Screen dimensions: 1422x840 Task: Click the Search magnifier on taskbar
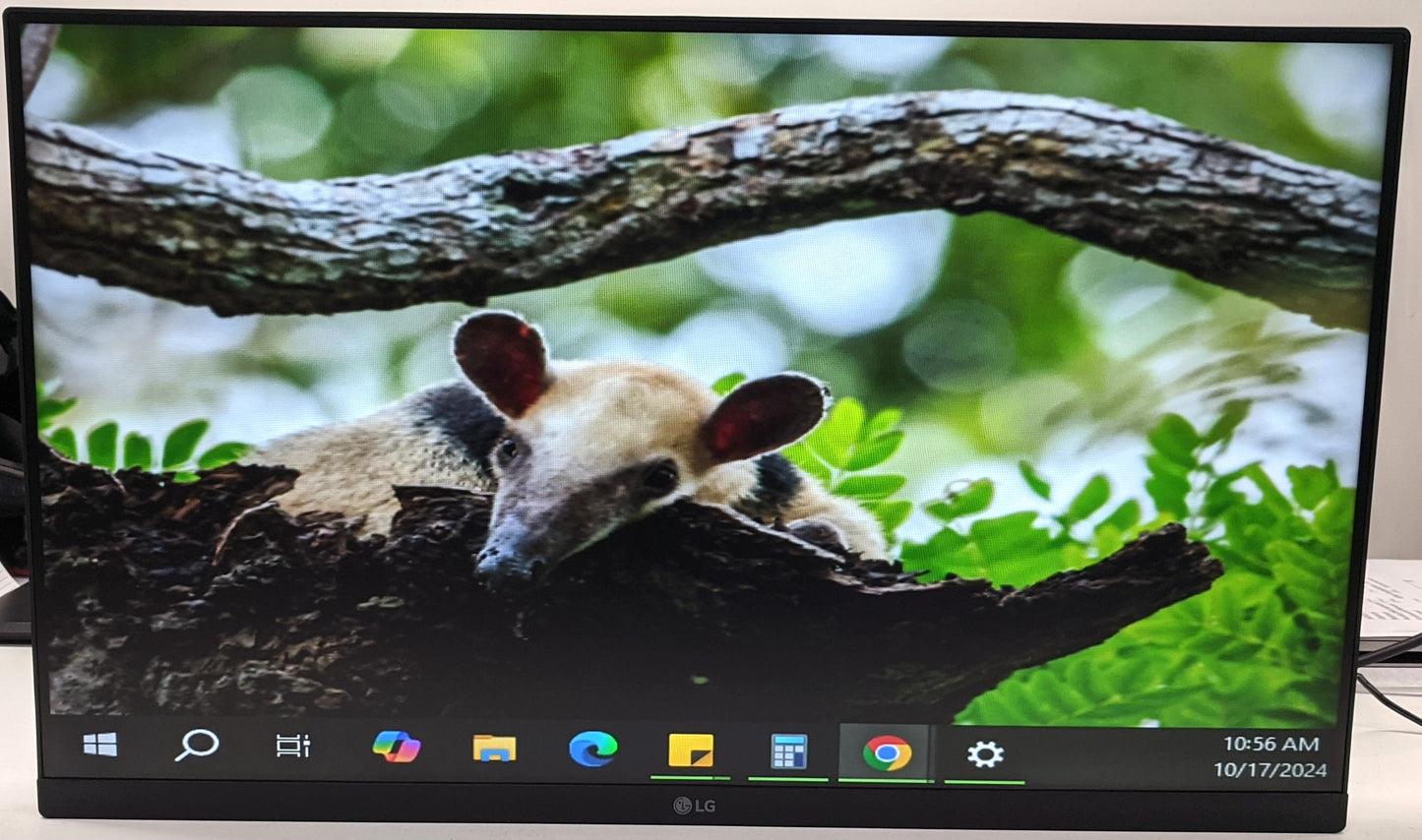click(x=196, y=746)
